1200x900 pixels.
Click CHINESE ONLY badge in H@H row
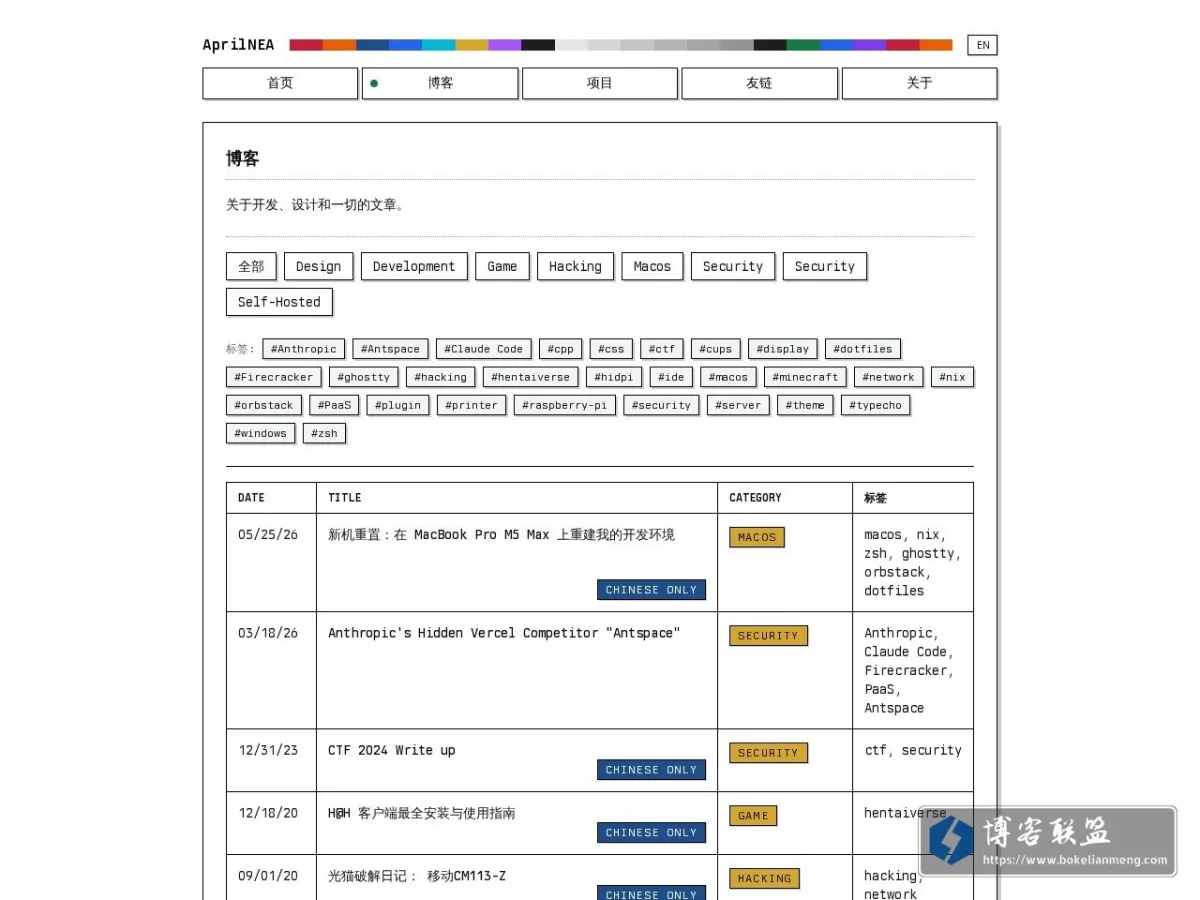coord(651,832)
